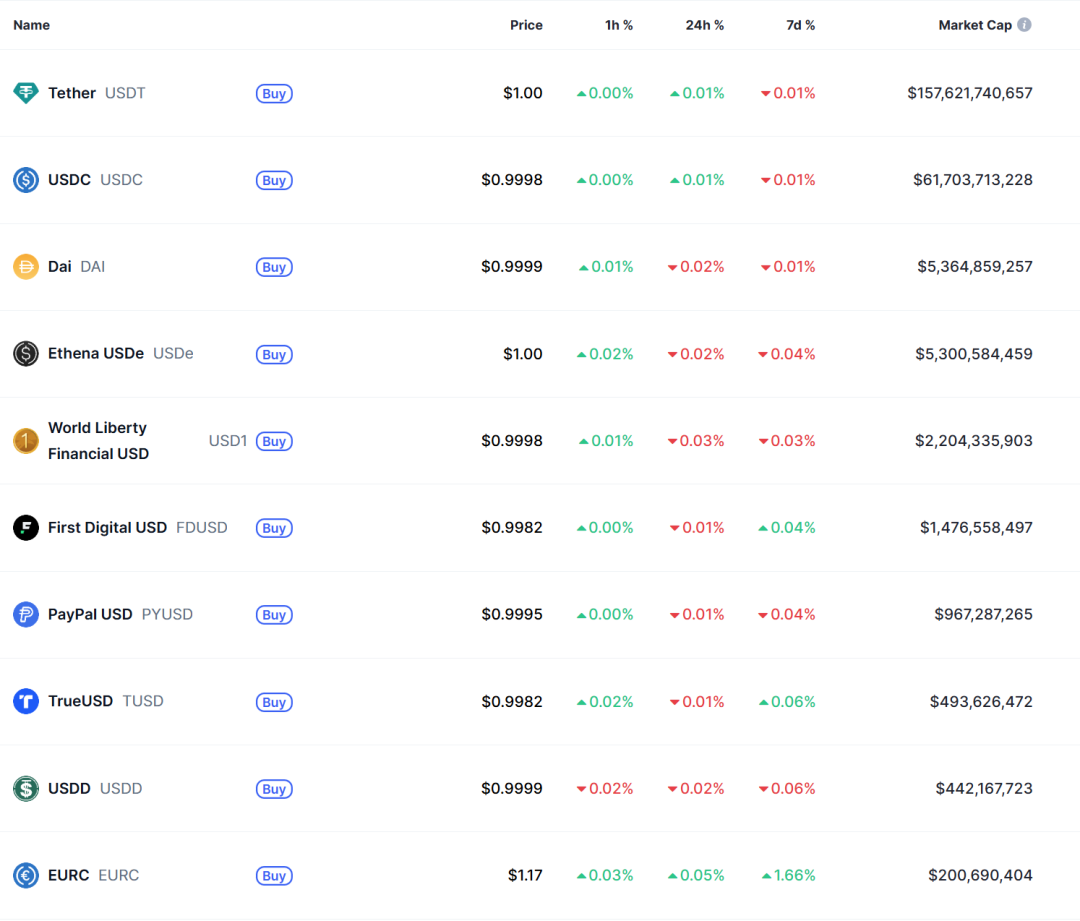
Task: Open the Dai coin page
Action: pyautogui.click(x=60, y=267)
